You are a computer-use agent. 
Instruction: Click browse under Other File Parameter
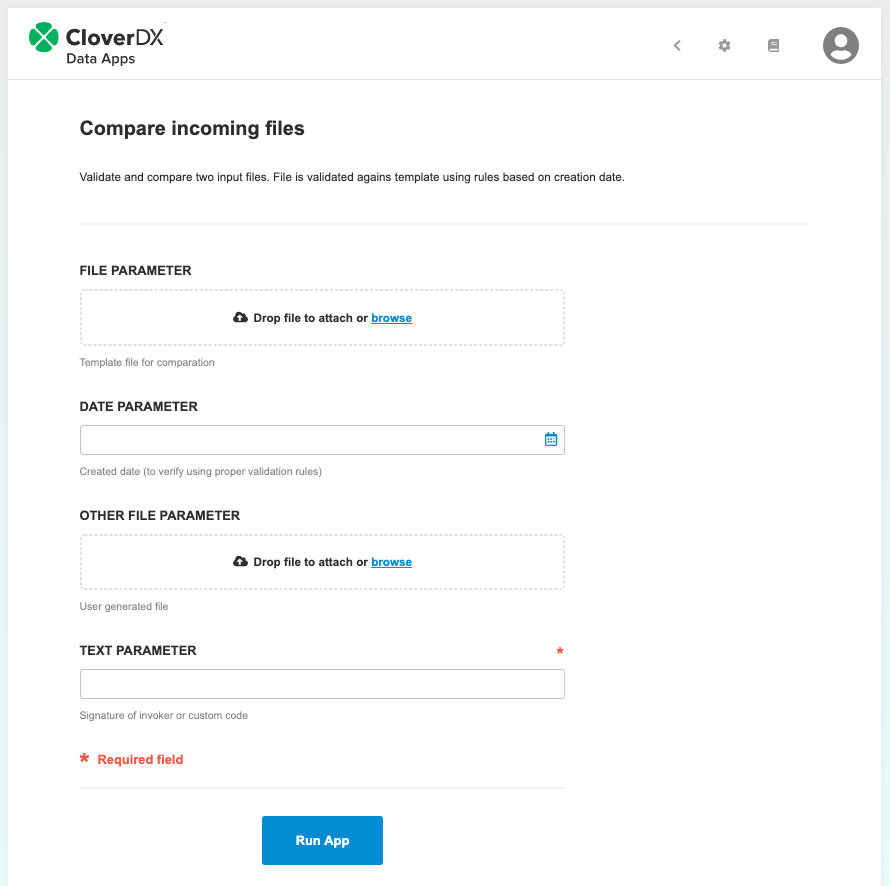click(x=391, y=561)
